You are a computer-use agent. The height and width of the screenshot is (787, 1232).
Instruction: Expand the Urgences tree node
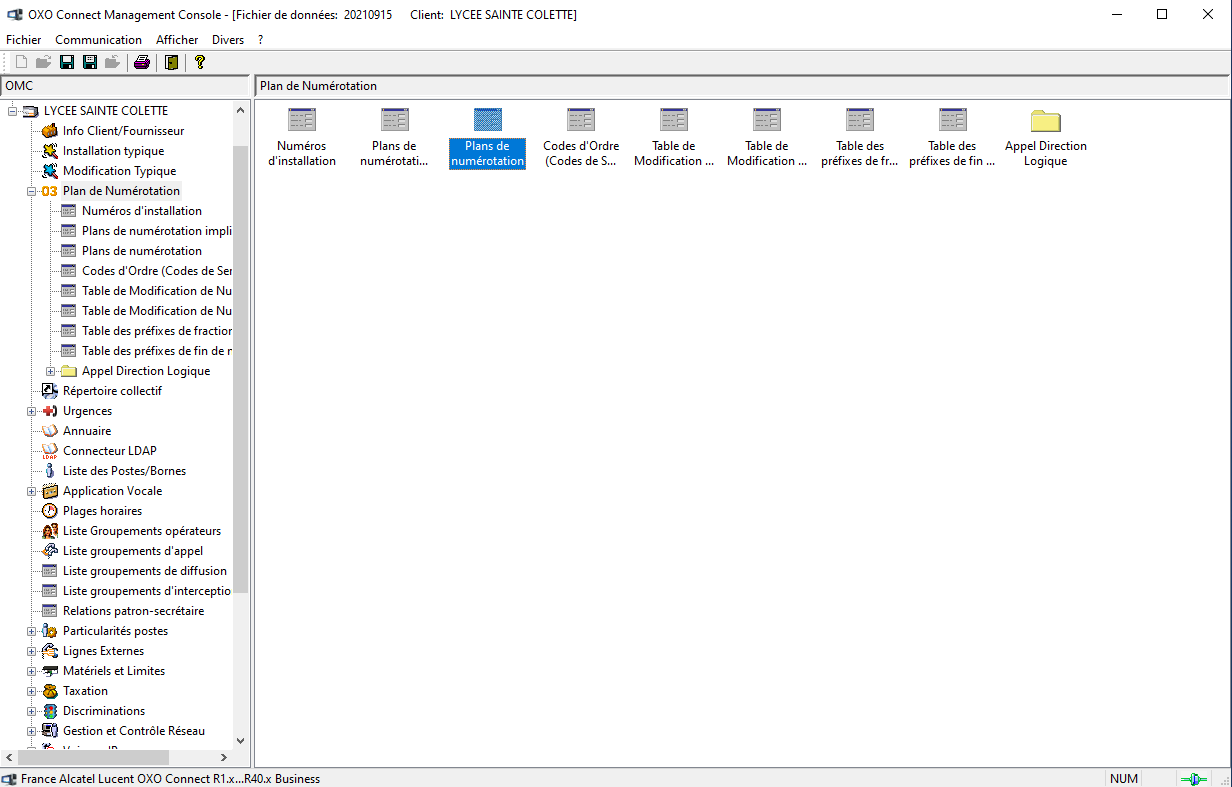tap(32, 411)
